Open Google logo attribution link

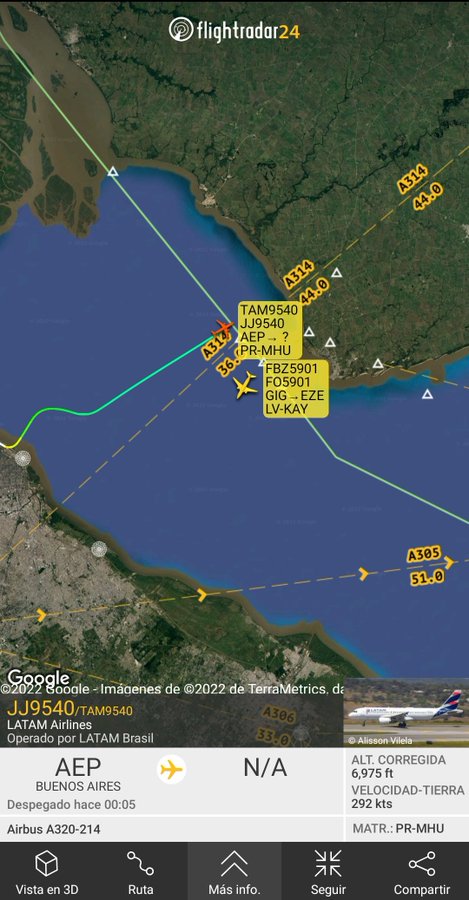(38, 678)
